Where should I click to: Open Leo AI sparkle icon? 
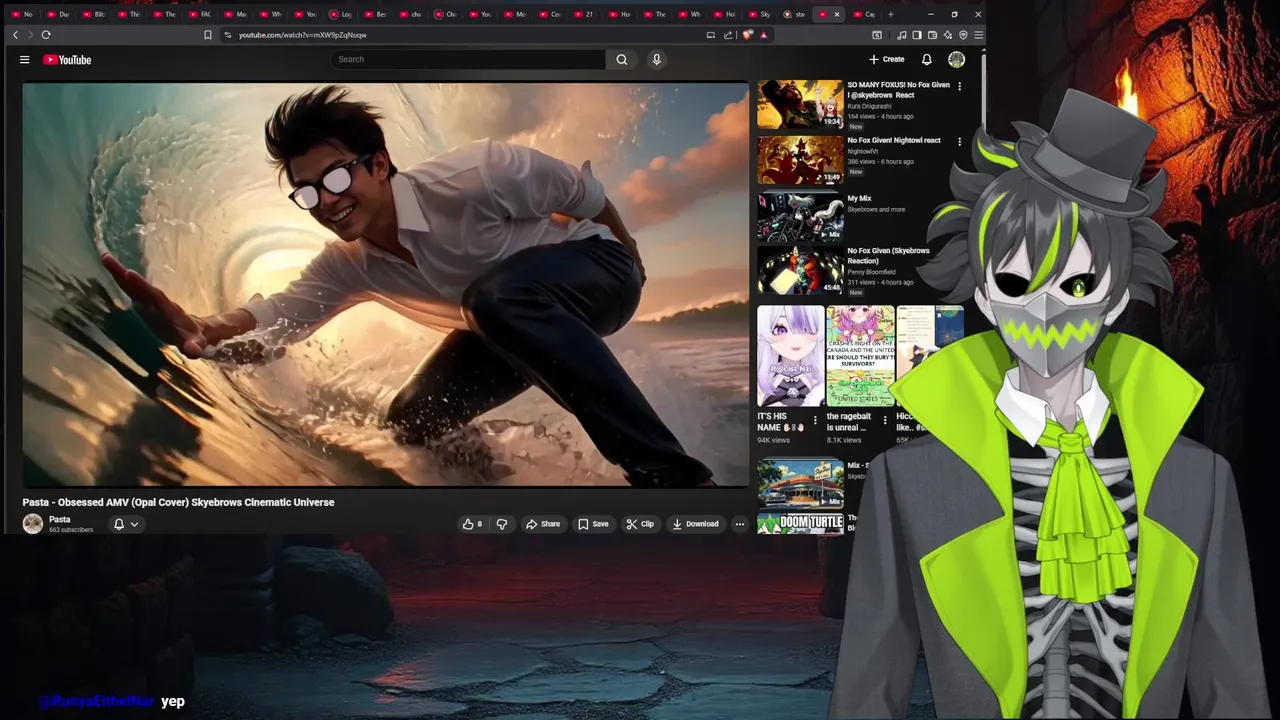(x=948, y=35)
